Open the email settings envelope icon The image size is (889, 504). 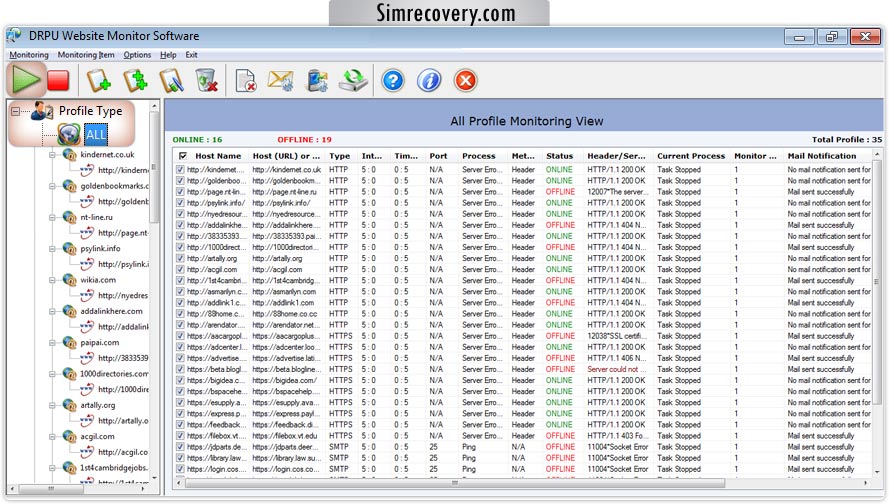[x=281, y=81]
